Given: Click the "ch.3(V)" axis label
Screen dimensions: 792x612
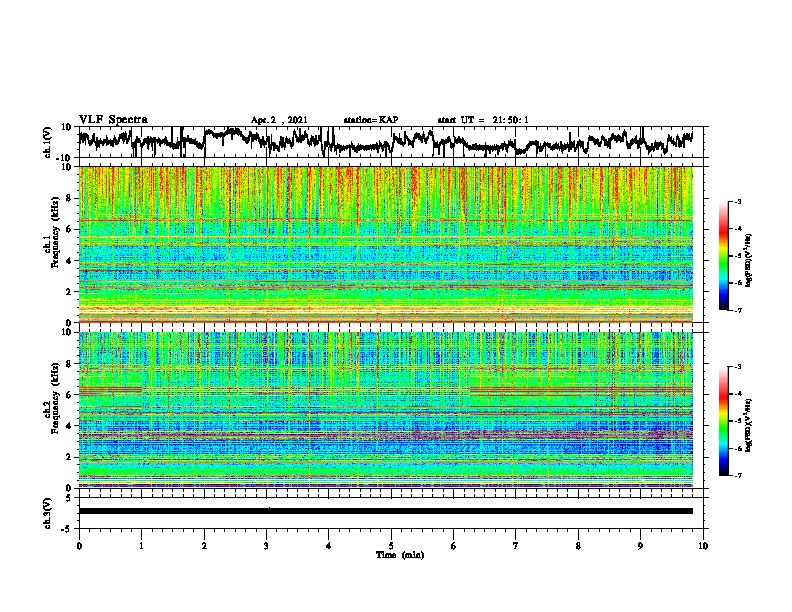Looking at the screenshot, I should pos(48,514).
